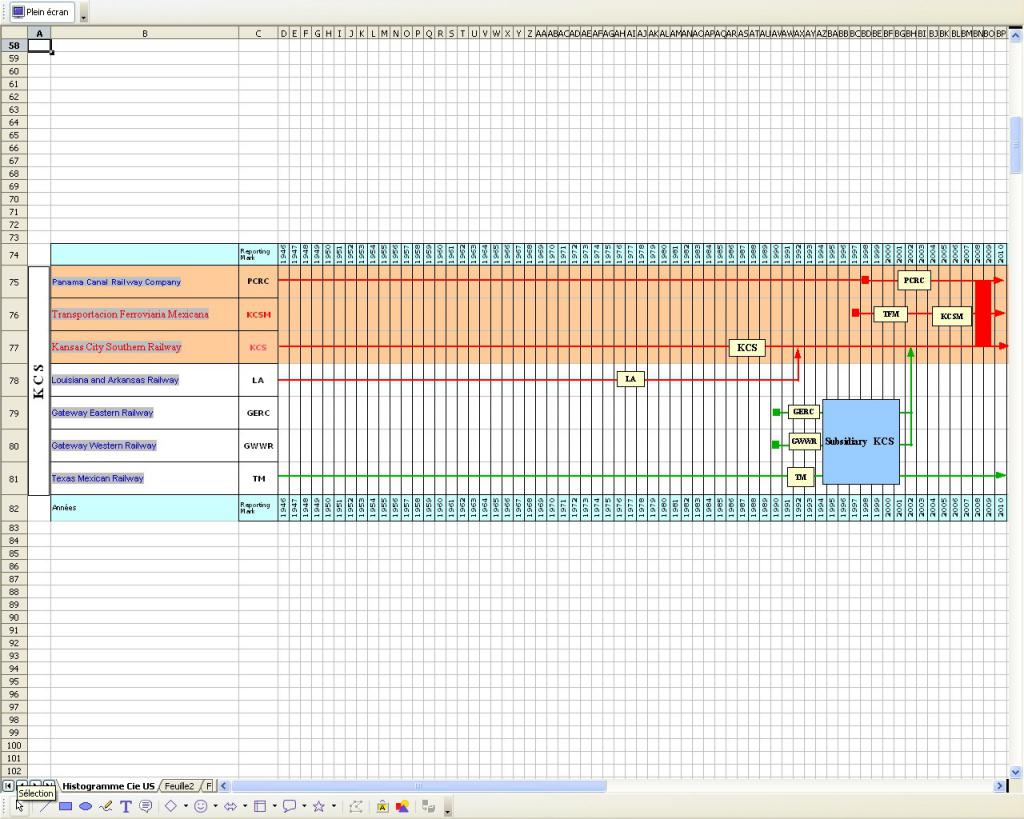Select row 77 header
Viewport: 1024px width, 819px height.
click(14, 347)
